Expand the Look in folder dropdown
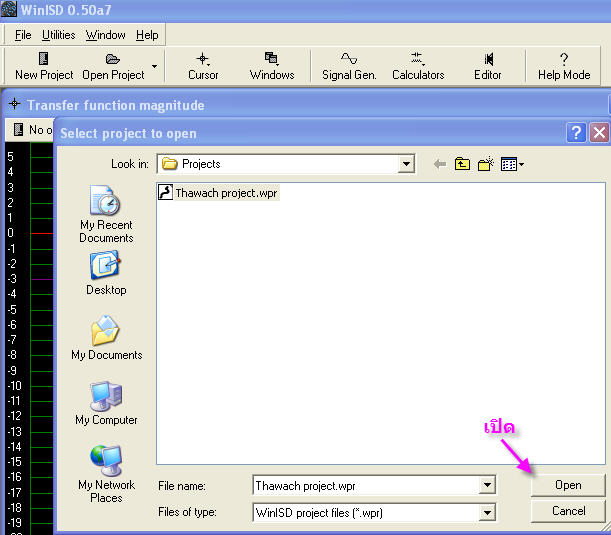611x535 pixels. (406, 164)
